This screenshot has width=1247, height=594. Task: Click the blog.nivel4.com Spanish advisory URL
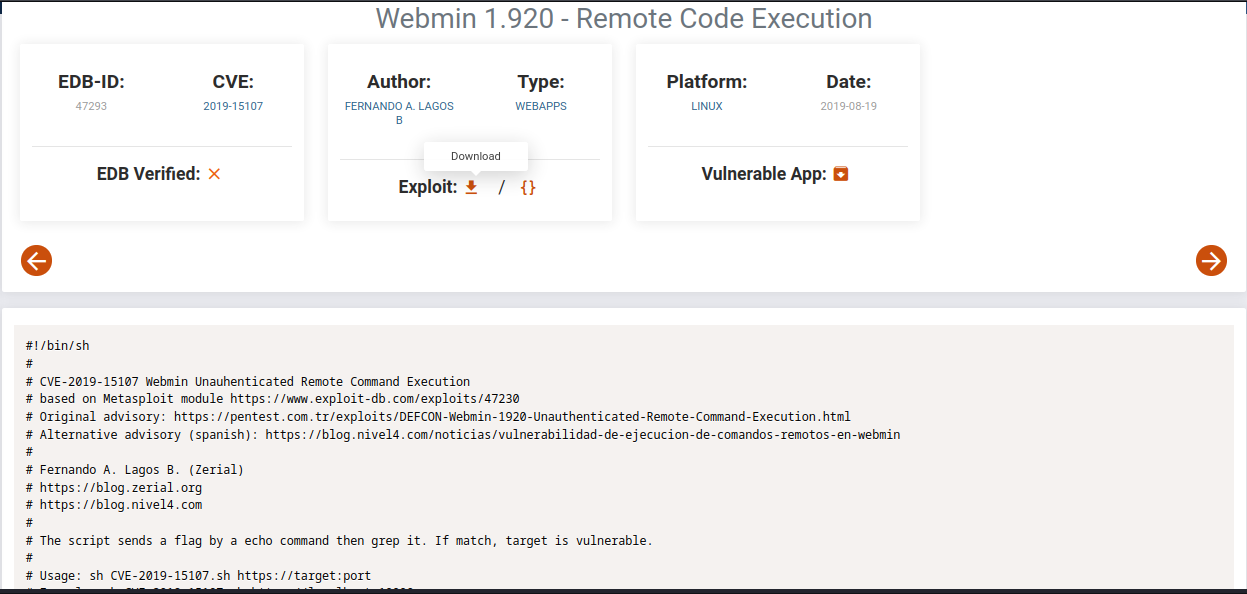pyautogui.click(x=583, y=434)
